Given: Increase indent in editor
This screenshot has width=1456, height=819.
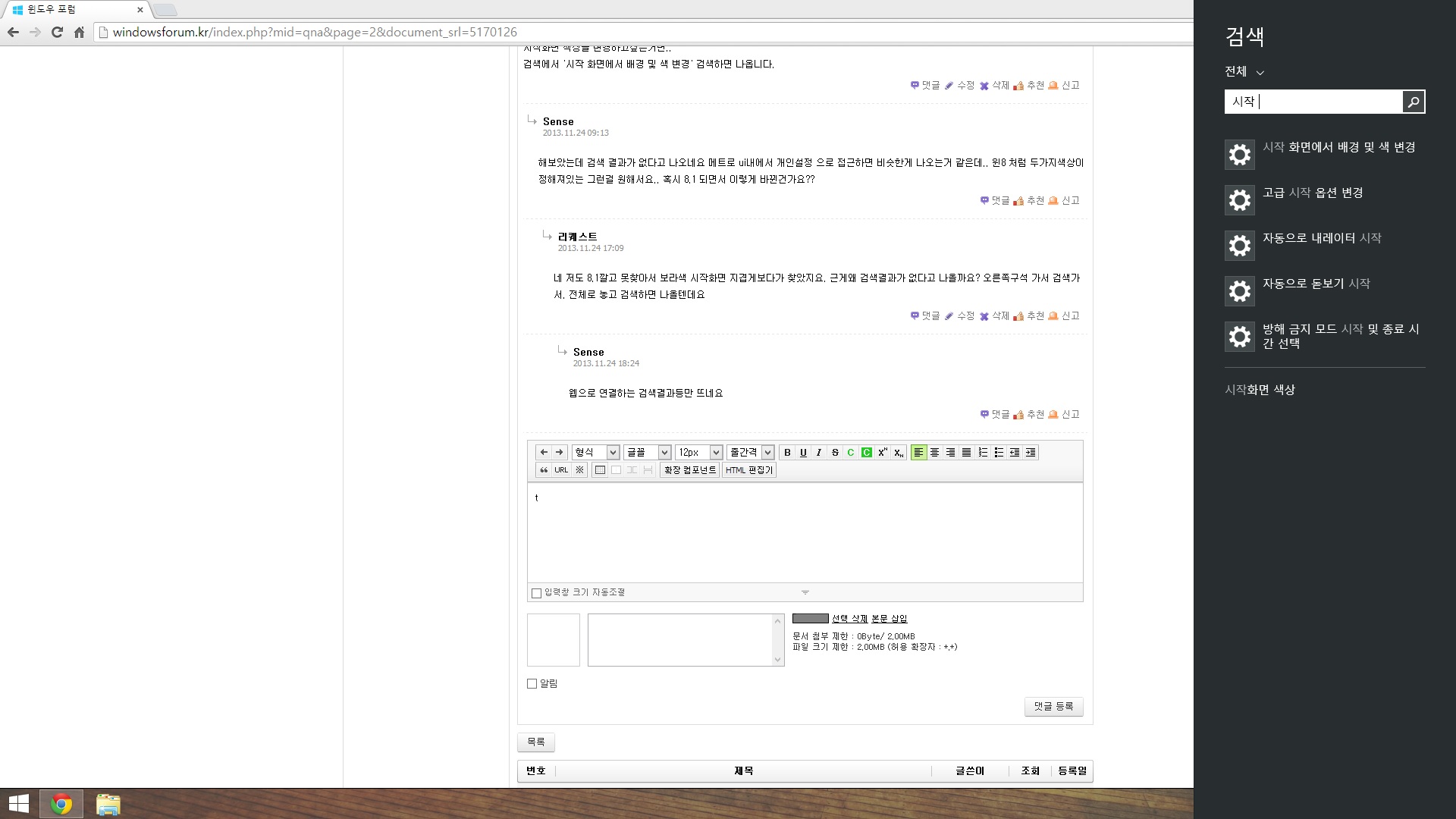Looking at the screenshot, I should 1031,453.
